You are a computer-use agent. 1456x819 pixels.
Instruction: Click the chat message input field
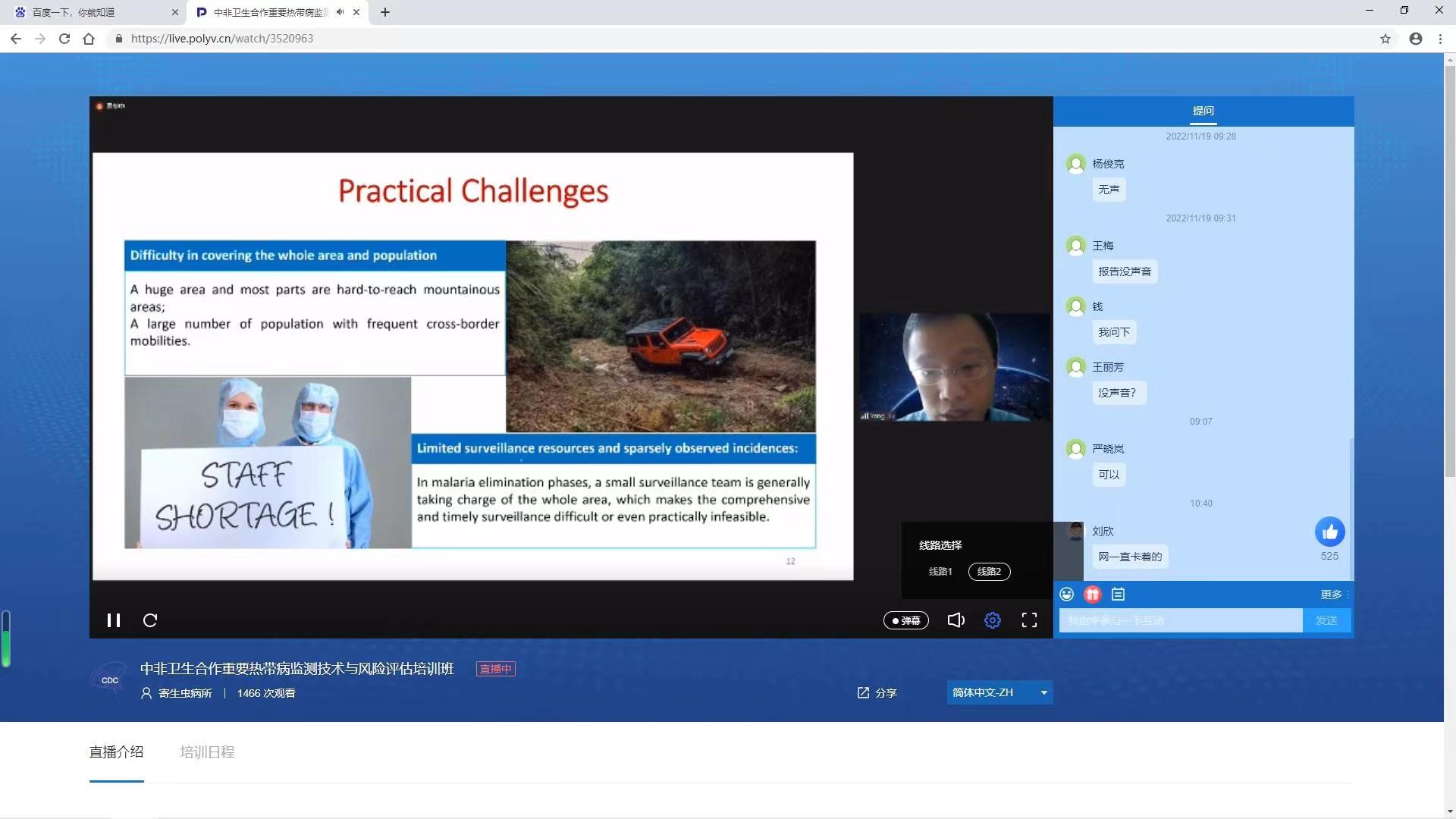(1180, 620)
